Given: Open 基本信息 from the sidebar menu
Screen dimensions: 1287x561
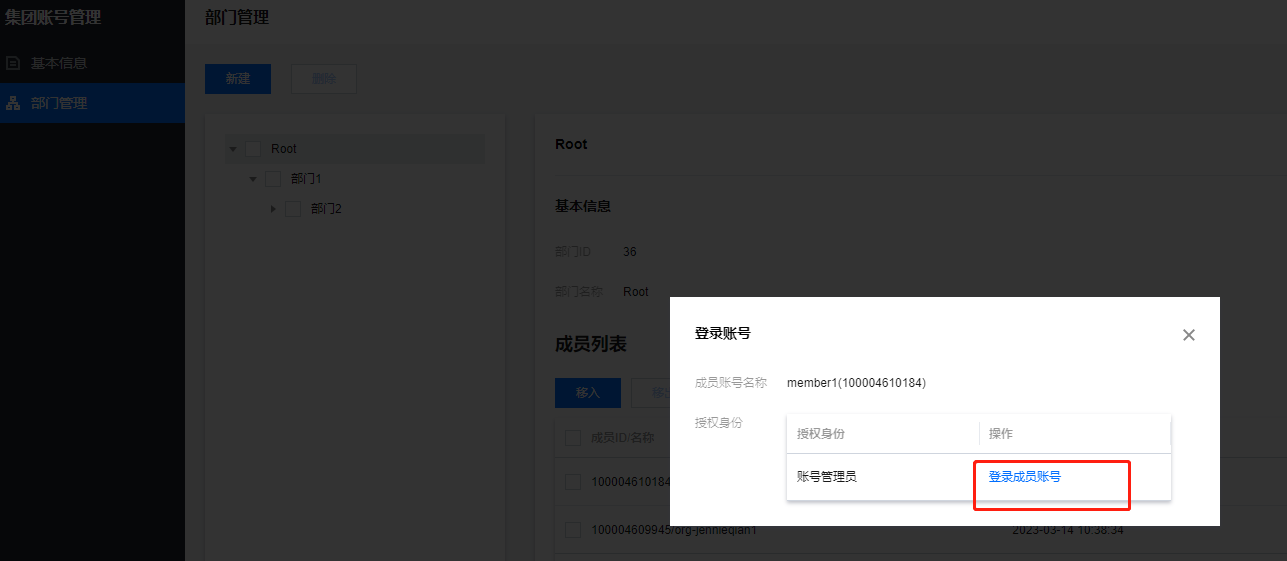Looking at the screenshot, I should pyautogui.click(x=58, y=63).
